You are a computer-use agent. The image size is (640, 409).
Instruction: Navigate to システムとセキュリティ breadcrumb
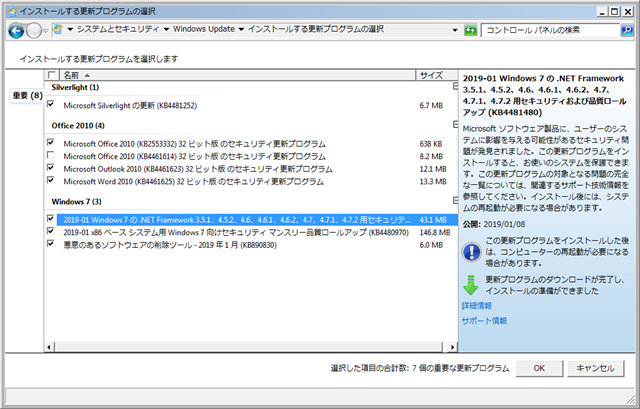click(118, 29)
